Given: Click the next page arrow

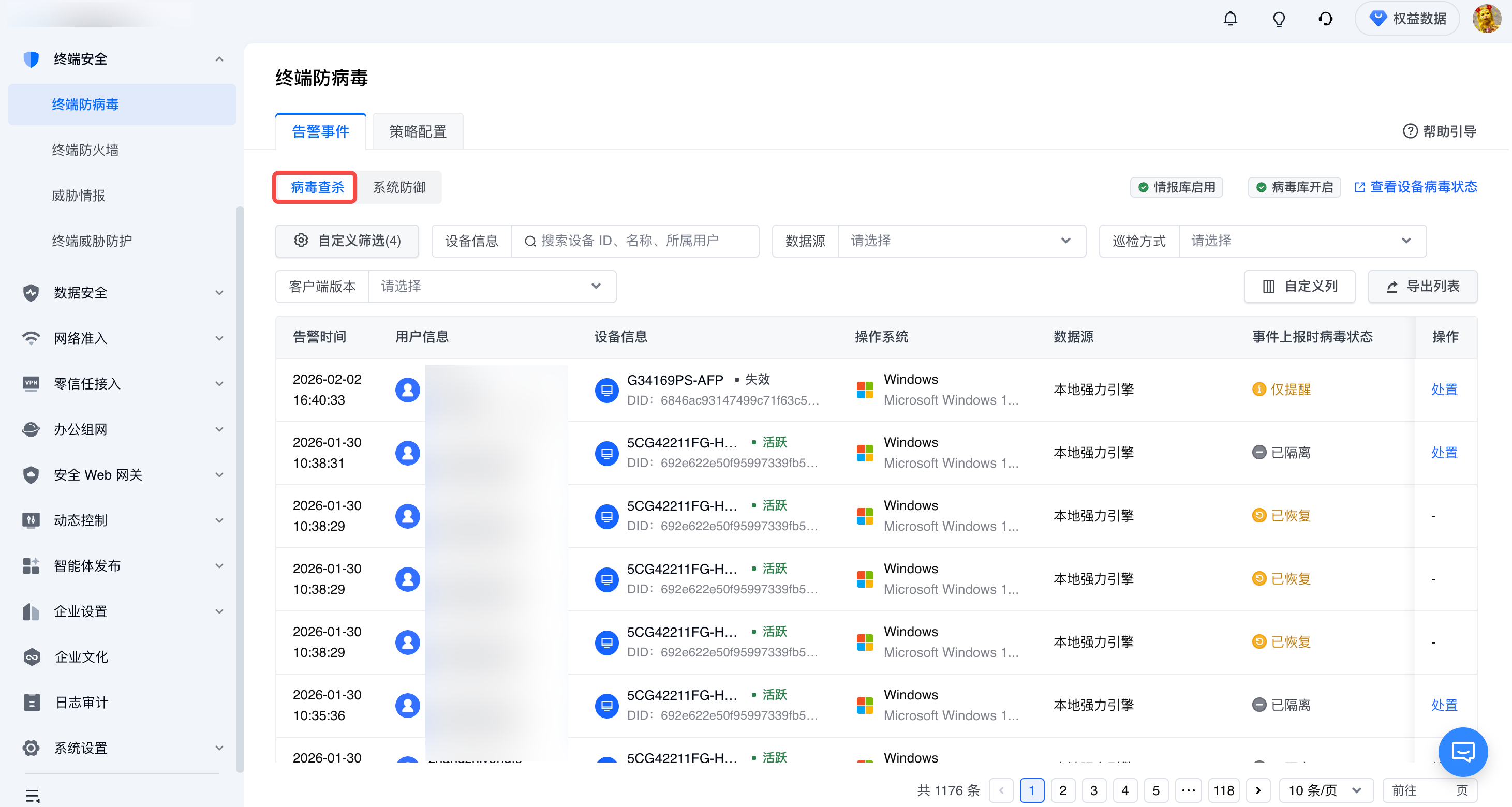Looking at the screenshot, I should [x=1258, y=790].
